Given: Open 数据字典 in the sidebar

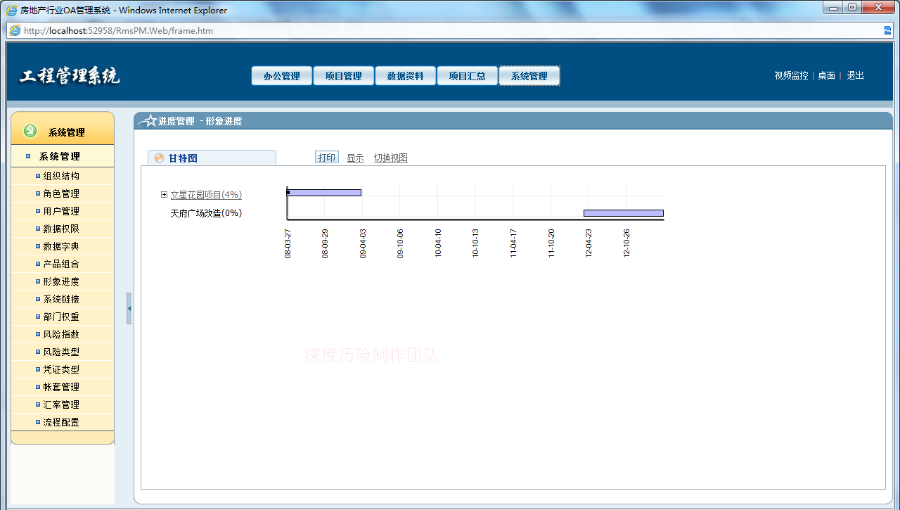Looking at the screenshot, I should pyautogui.click(x=61, y=247).
